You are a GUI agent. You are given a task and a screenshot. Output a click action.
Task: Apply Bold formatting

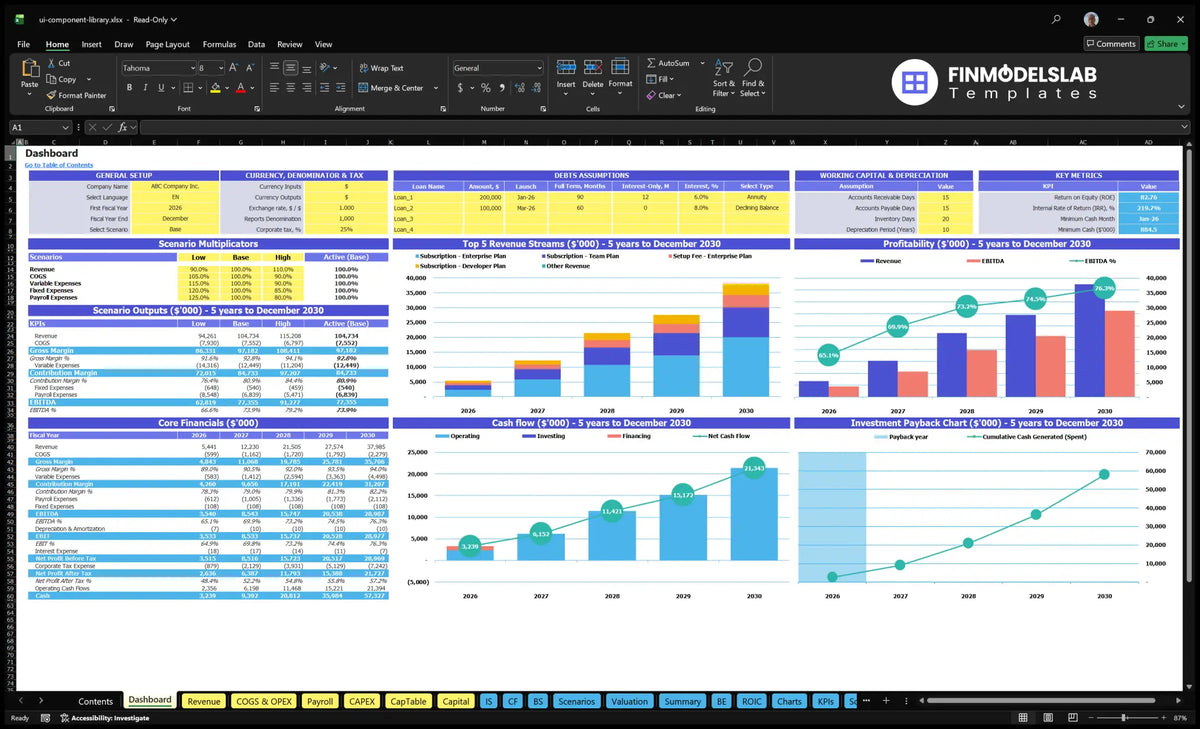(129, 88)
